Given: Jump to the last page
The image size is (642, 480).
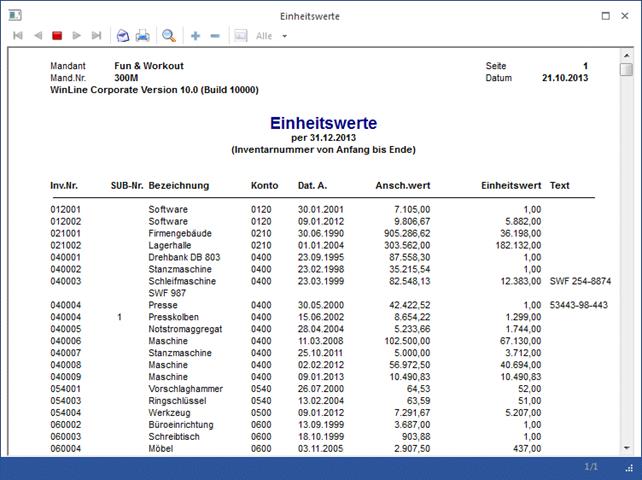Looking at the screenshot, I should (x=97, y=36).
